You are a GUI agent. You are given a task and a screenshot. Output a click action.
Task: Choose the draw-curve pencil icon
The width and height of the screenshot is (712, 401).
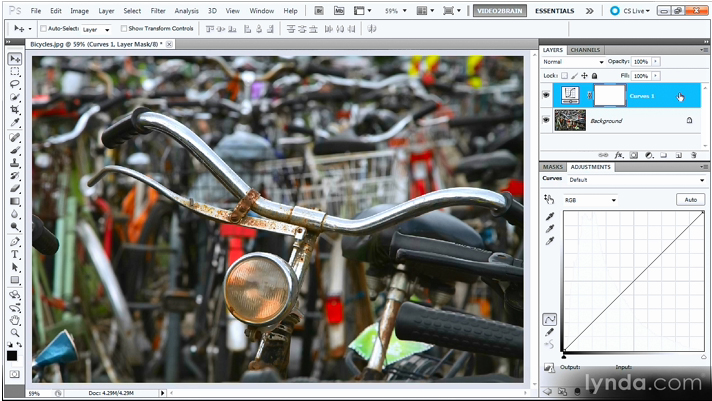coord(549,332)
